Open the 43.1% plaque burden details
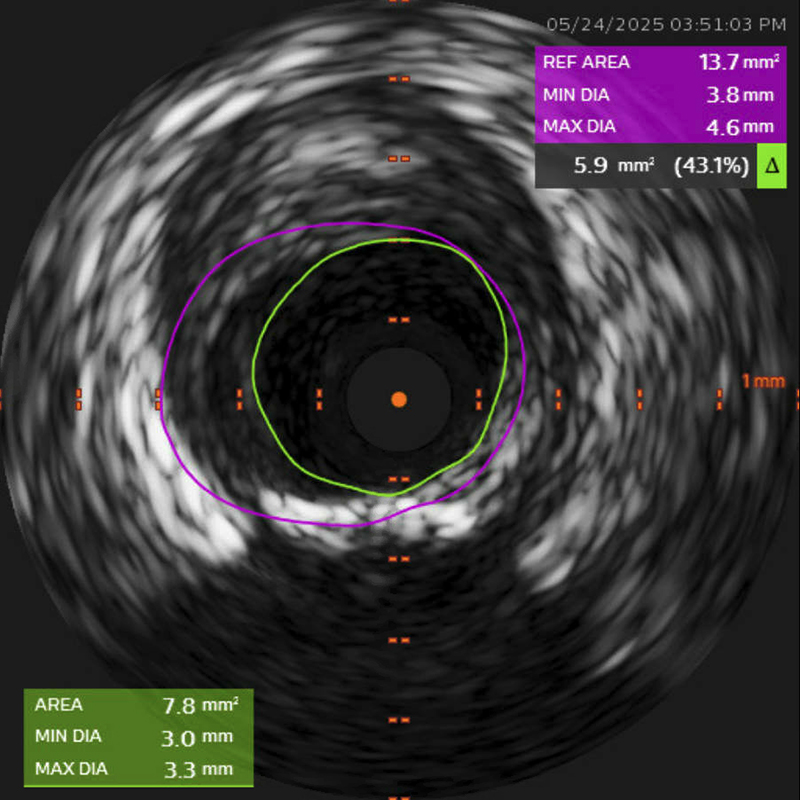Viewport: 800px width, 800px height. point(713,166)
